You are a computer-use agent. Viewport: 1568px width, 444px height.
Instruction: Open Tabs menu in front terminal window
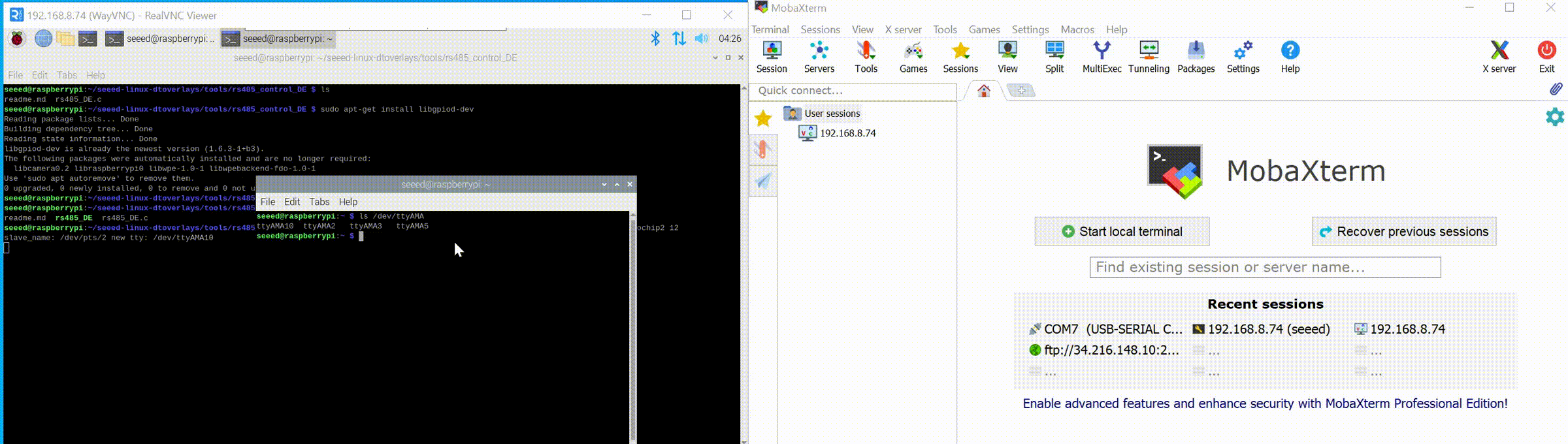(319, 202)
